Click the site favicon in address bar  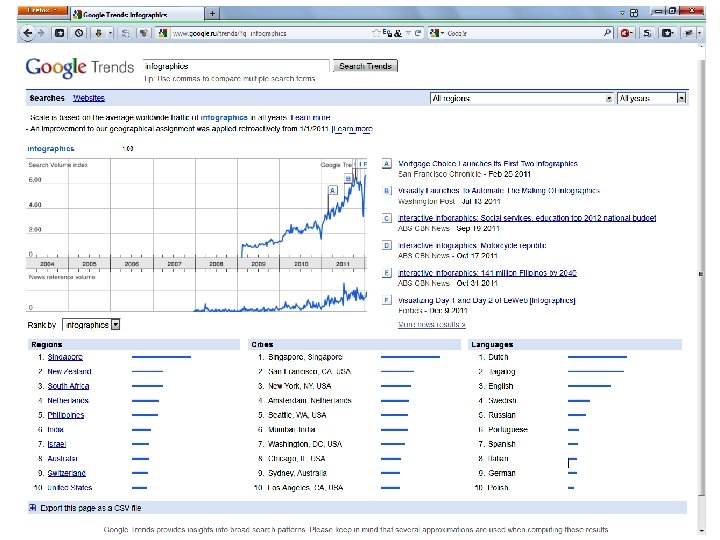pyautogui.click(x=163, y=33)
